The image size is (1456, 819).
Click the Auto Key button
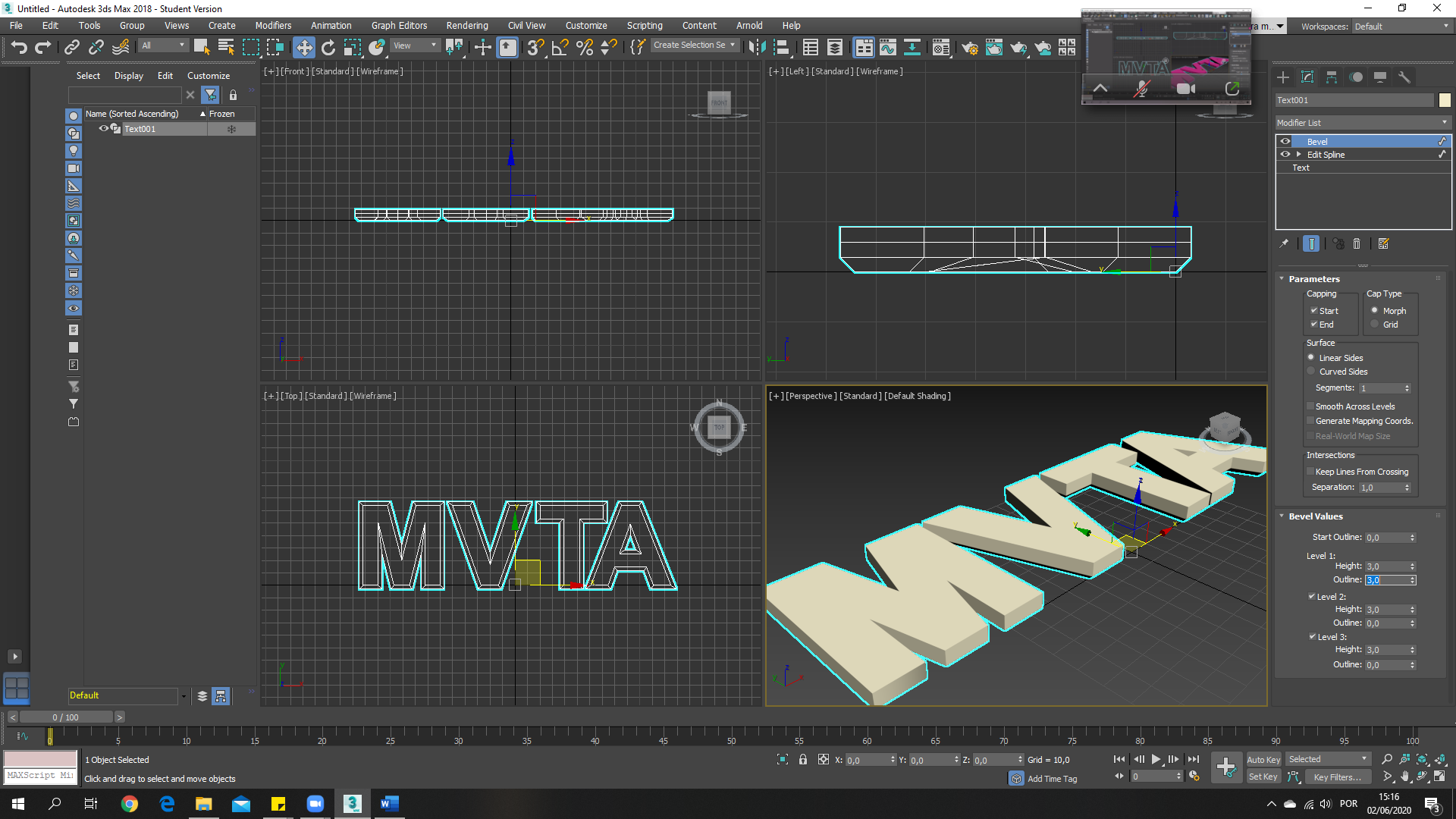[1263, 760]
